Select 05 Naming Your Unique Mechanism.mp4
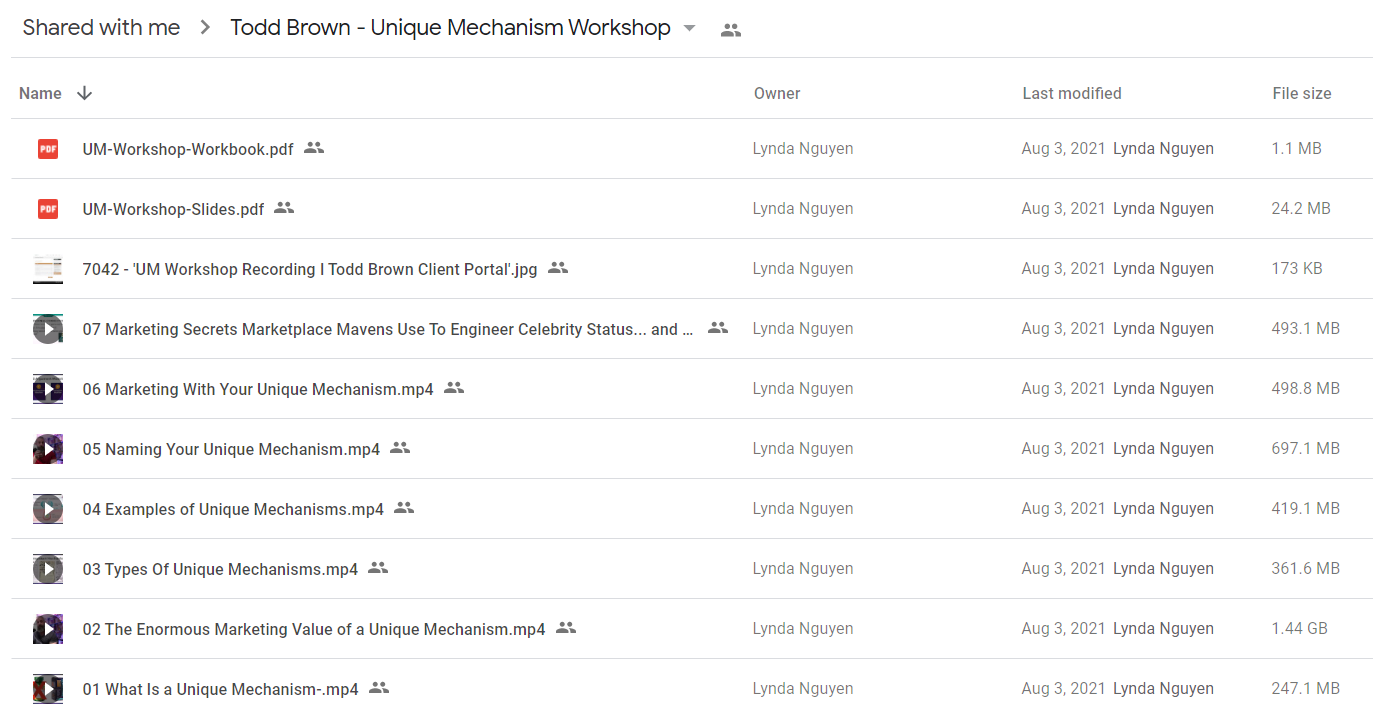This screenshot has width=1373, height=717. [231, 449]
